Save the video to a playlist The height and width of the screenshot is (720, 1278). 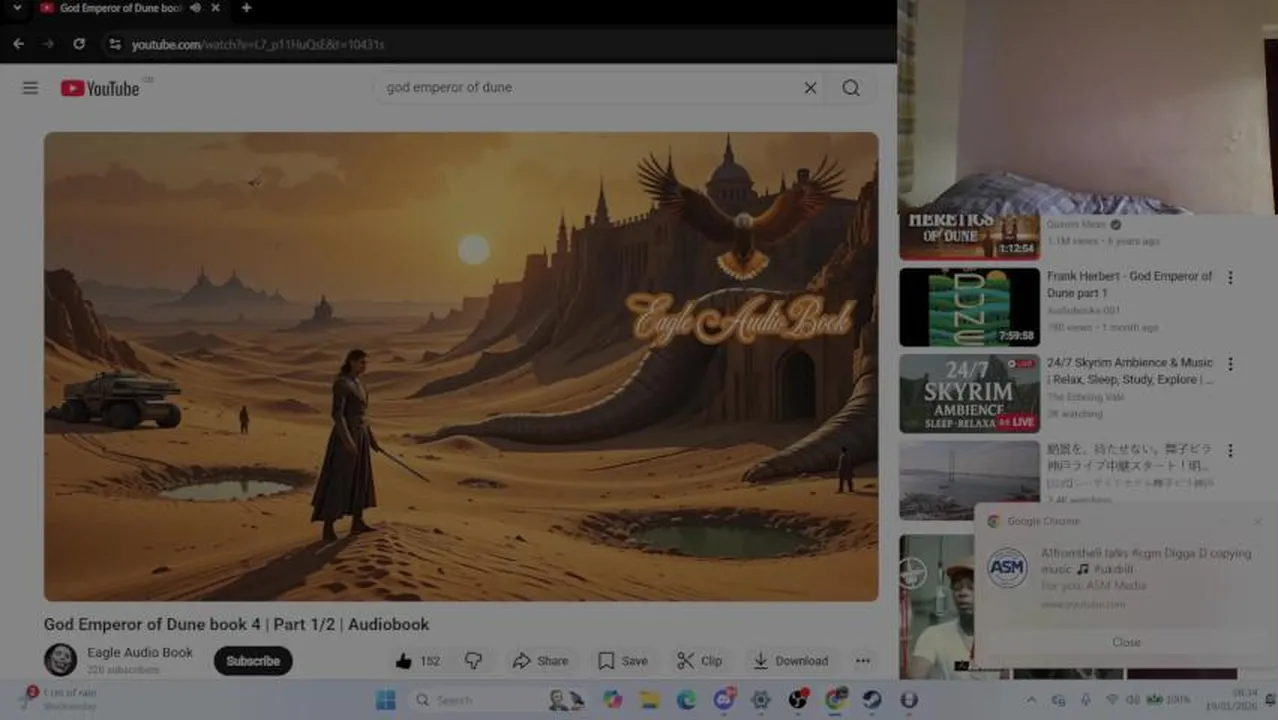(622, 661)
